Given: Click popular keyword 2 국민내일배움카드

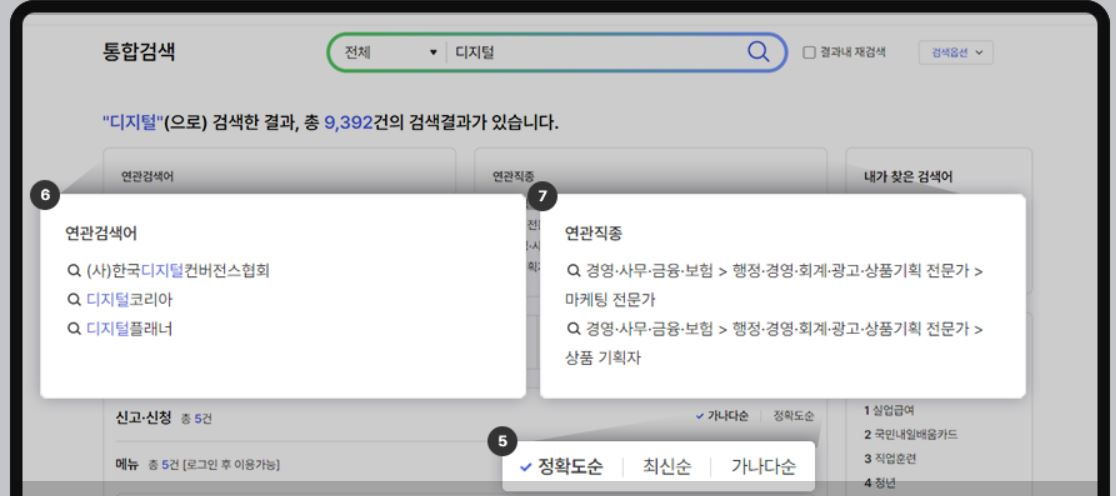Looking at the screenshot, I should 911,435.
